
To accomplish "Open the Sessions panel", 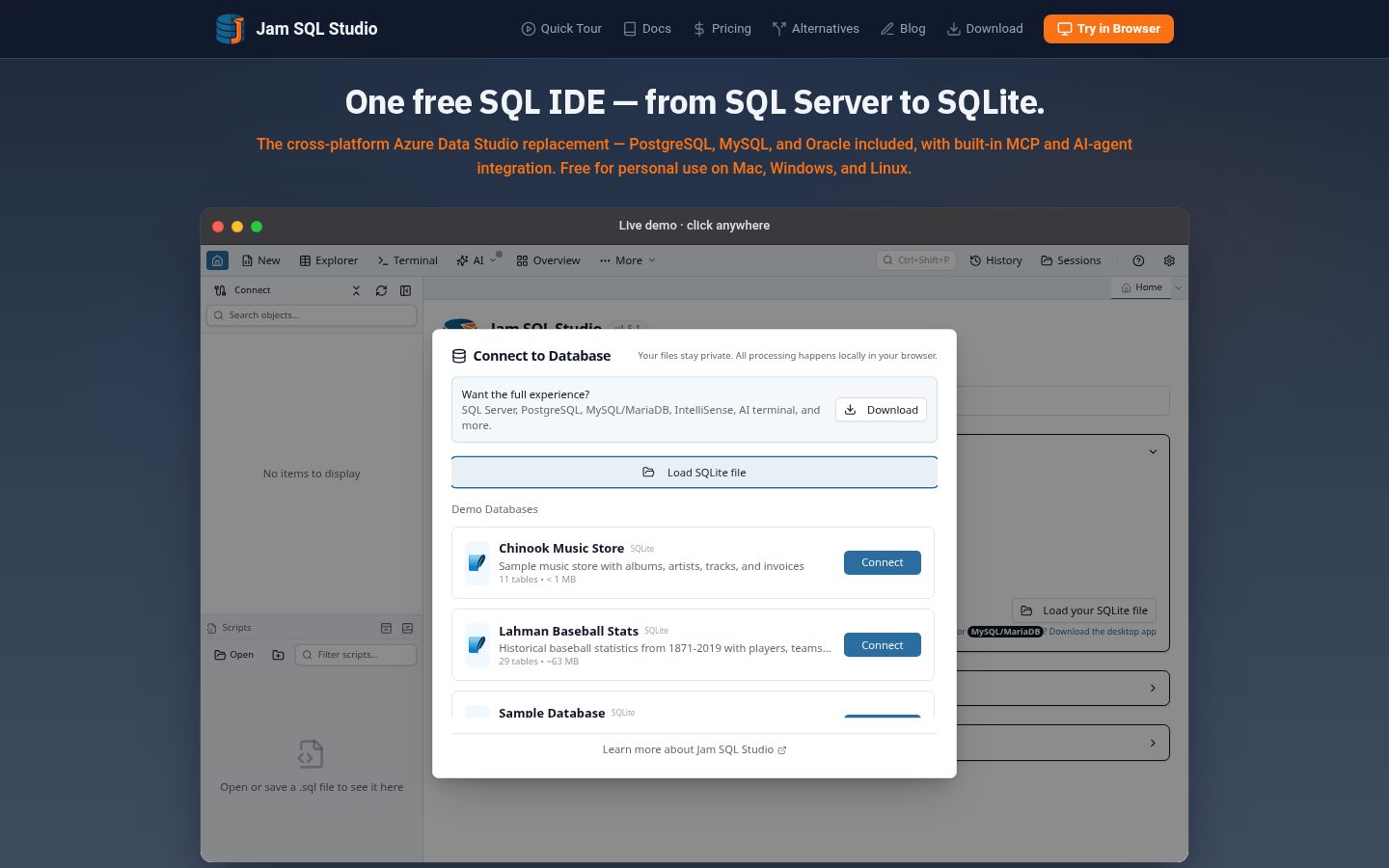I will [x=1071, y=260].
